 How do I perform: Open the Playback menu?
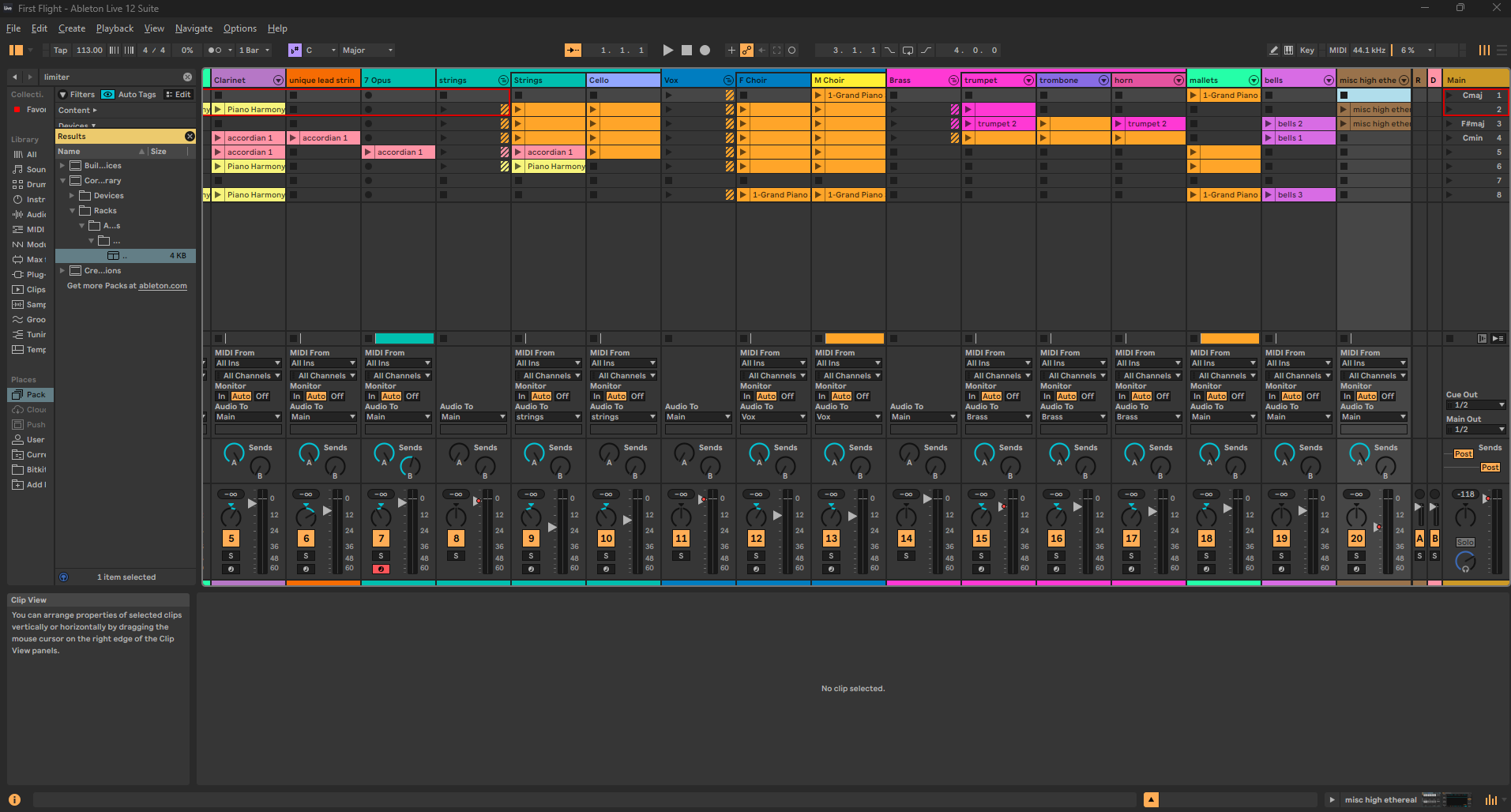click(115, 28)
